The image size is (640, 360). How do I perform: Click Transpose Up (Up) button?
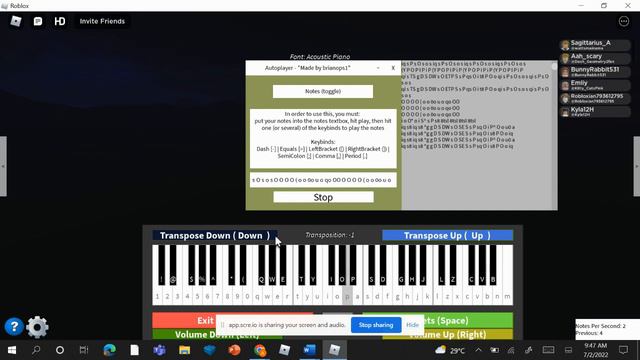(x=447, y=236)
